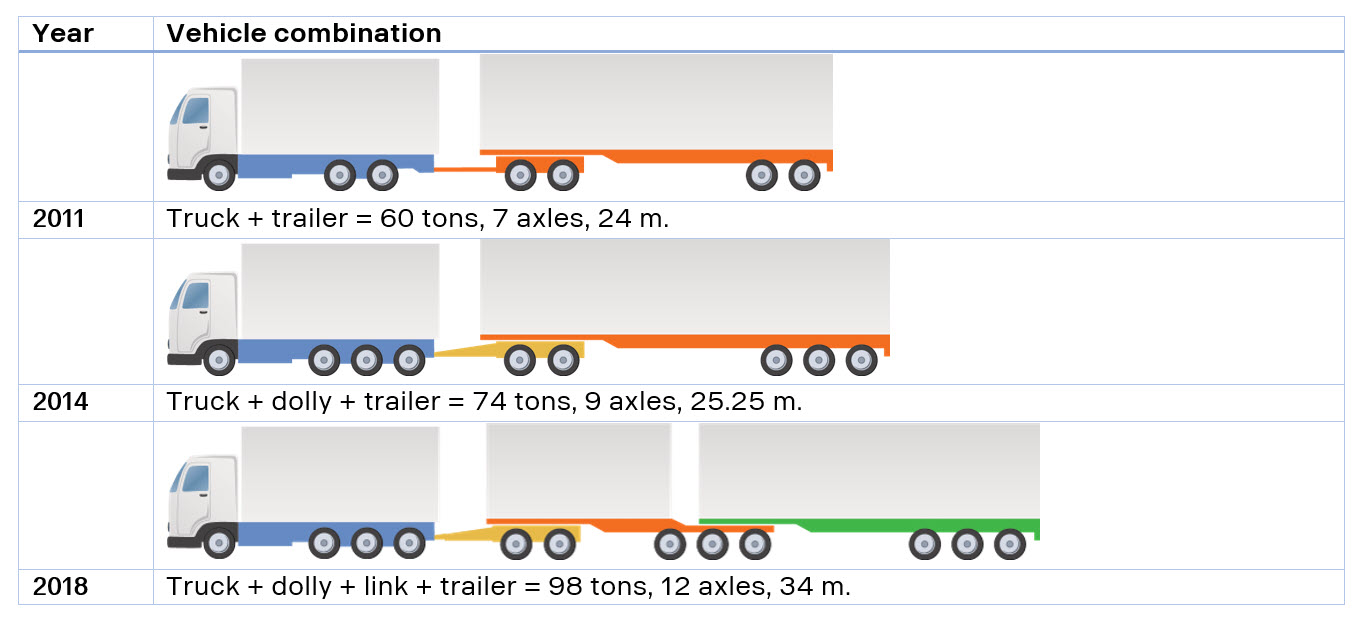
Task: Click the truck cargo box in 2011 illustration
Action: click(x=340, y=106)
